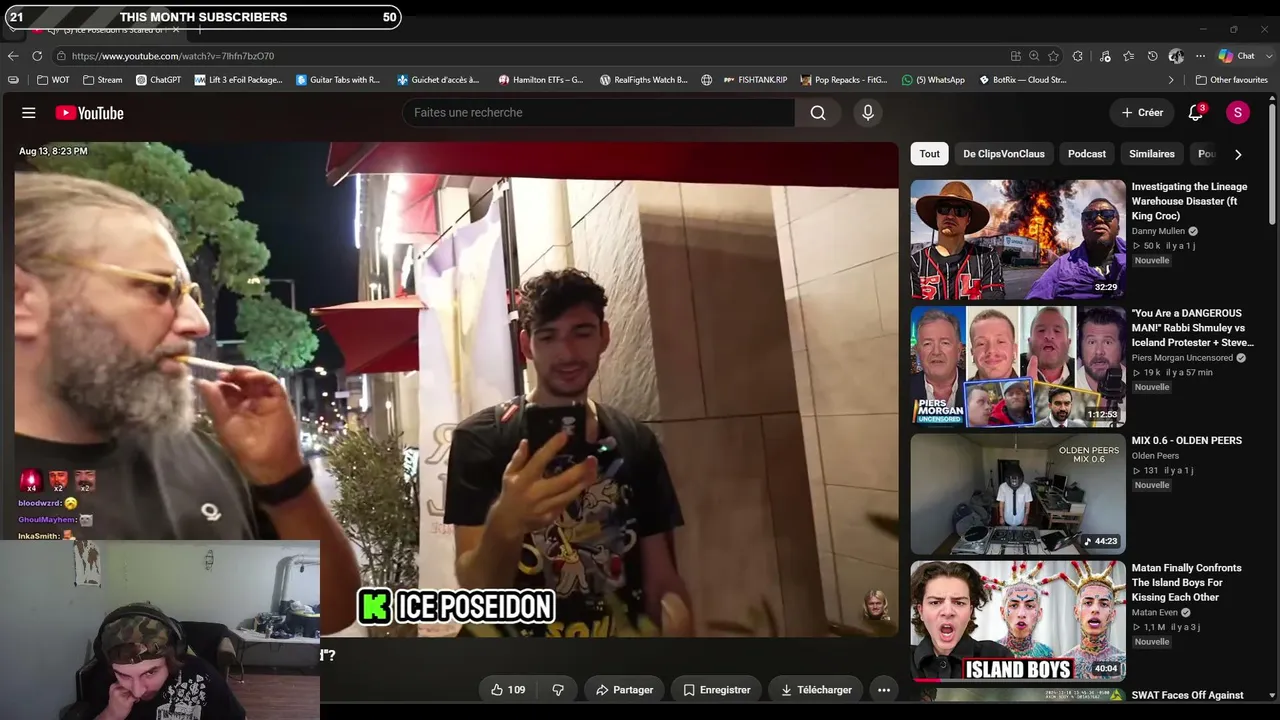1280x720 pixels.
Task: Select the Tout filter chip
Action: click(930, 154)
